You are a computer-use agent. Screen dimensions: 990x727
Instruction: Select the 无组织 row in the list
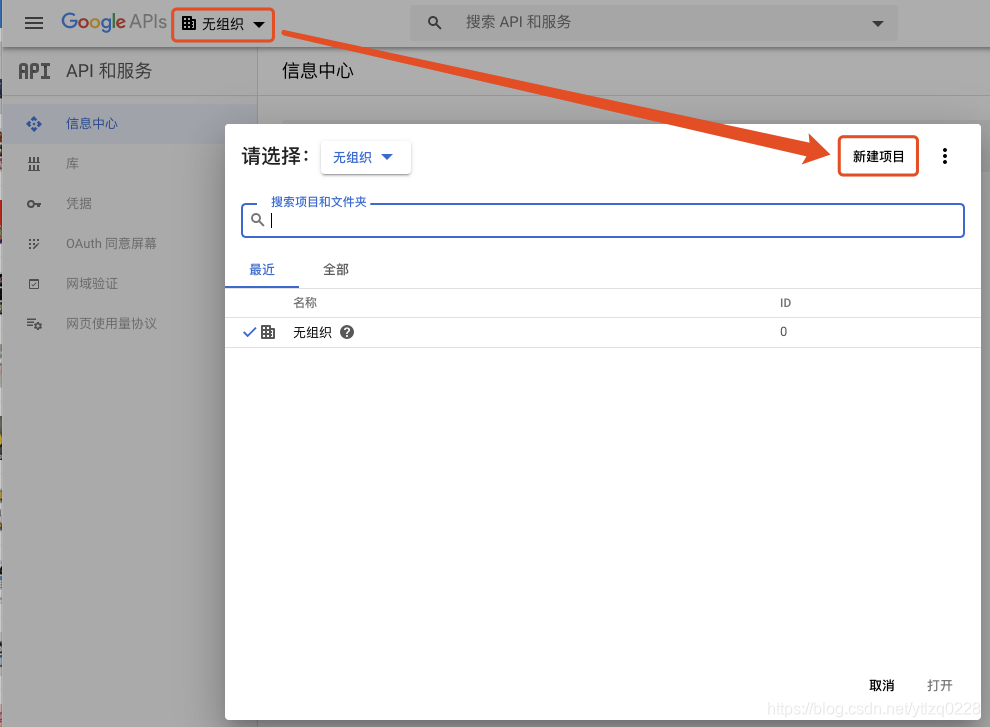coord(603,332)
